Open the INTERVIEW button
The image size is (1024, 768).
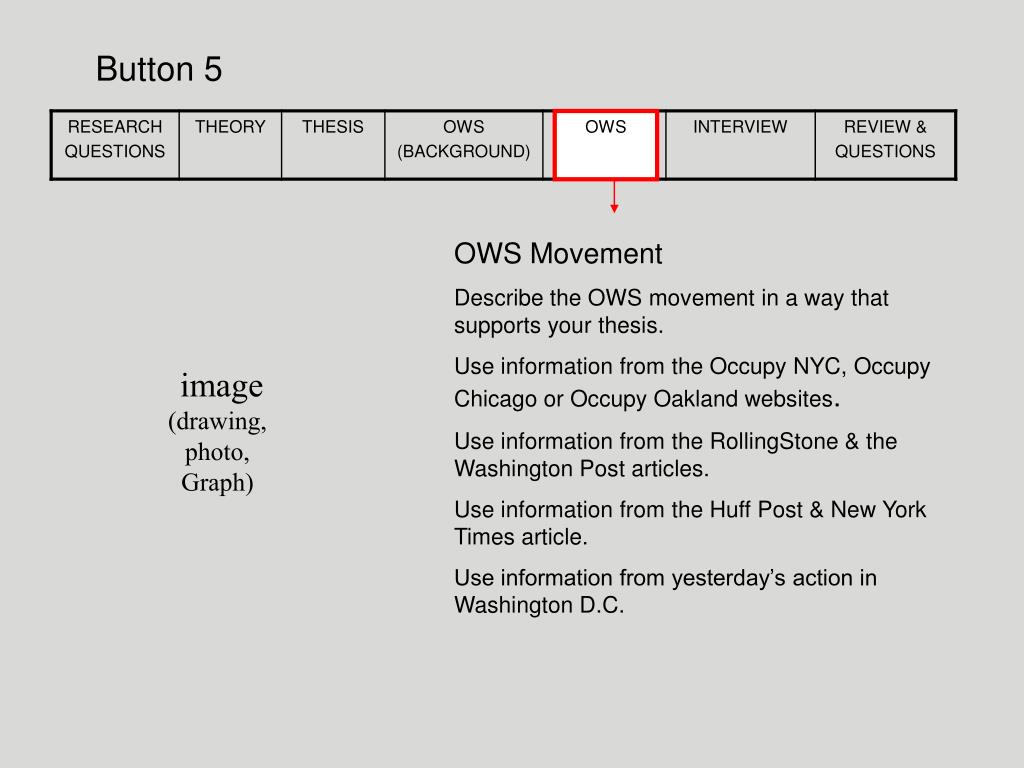[740, 145]
